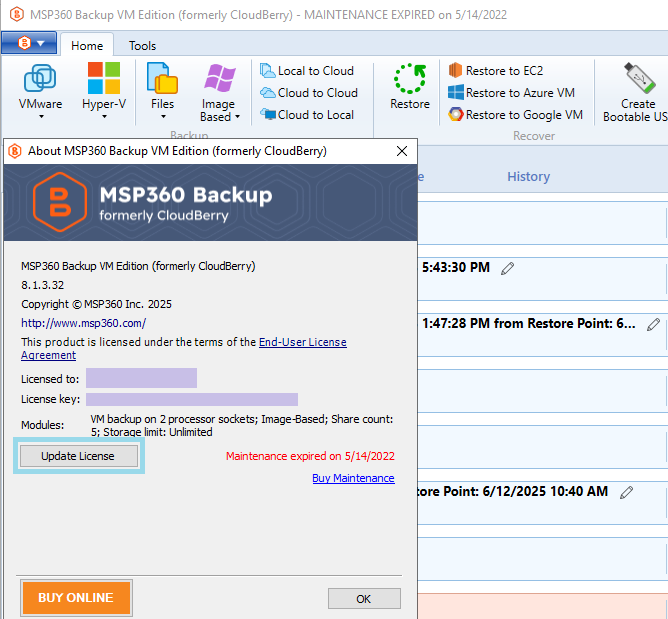This screenshot has width=668, height=619.
Task: Select Cloud to Cloud backup
Action: pyautogui.click(x=309, y=93)
